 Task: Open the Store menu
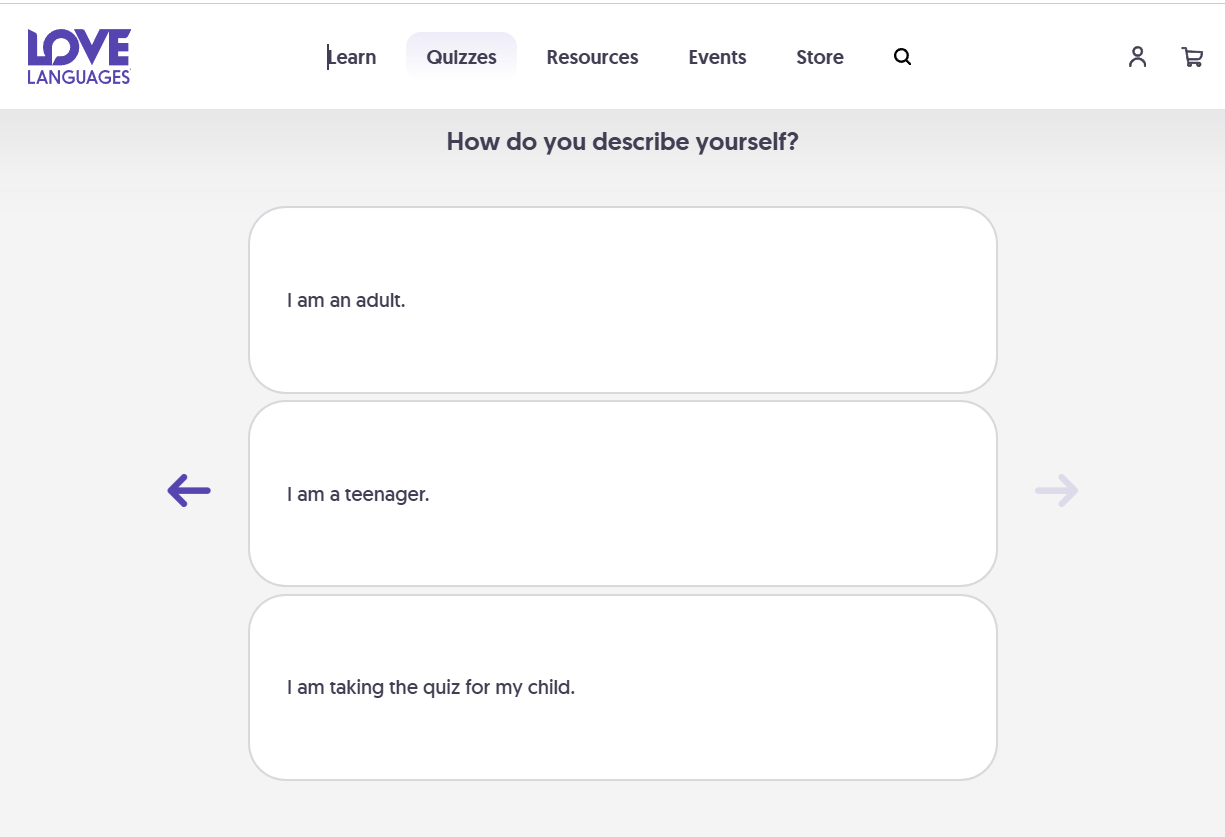[819, 57]
